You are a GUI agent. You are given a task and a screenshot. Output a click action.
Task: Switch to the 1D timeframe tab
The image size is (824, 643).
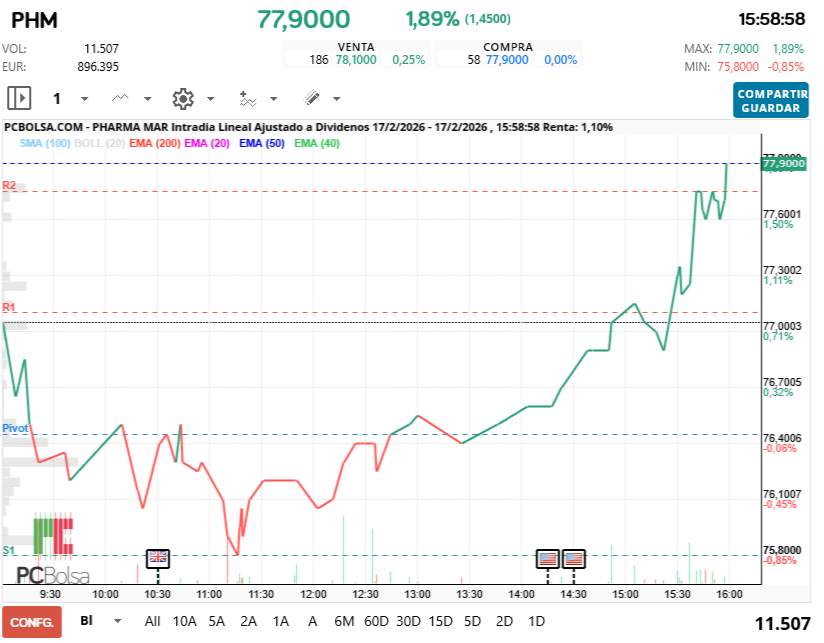point(536,620)
